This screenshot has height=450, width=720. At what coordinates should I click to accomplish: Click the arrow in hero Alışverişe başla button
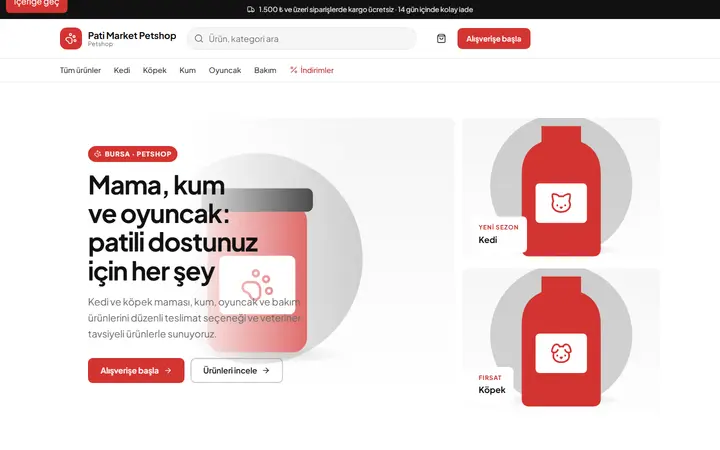(x=168, y=371)
